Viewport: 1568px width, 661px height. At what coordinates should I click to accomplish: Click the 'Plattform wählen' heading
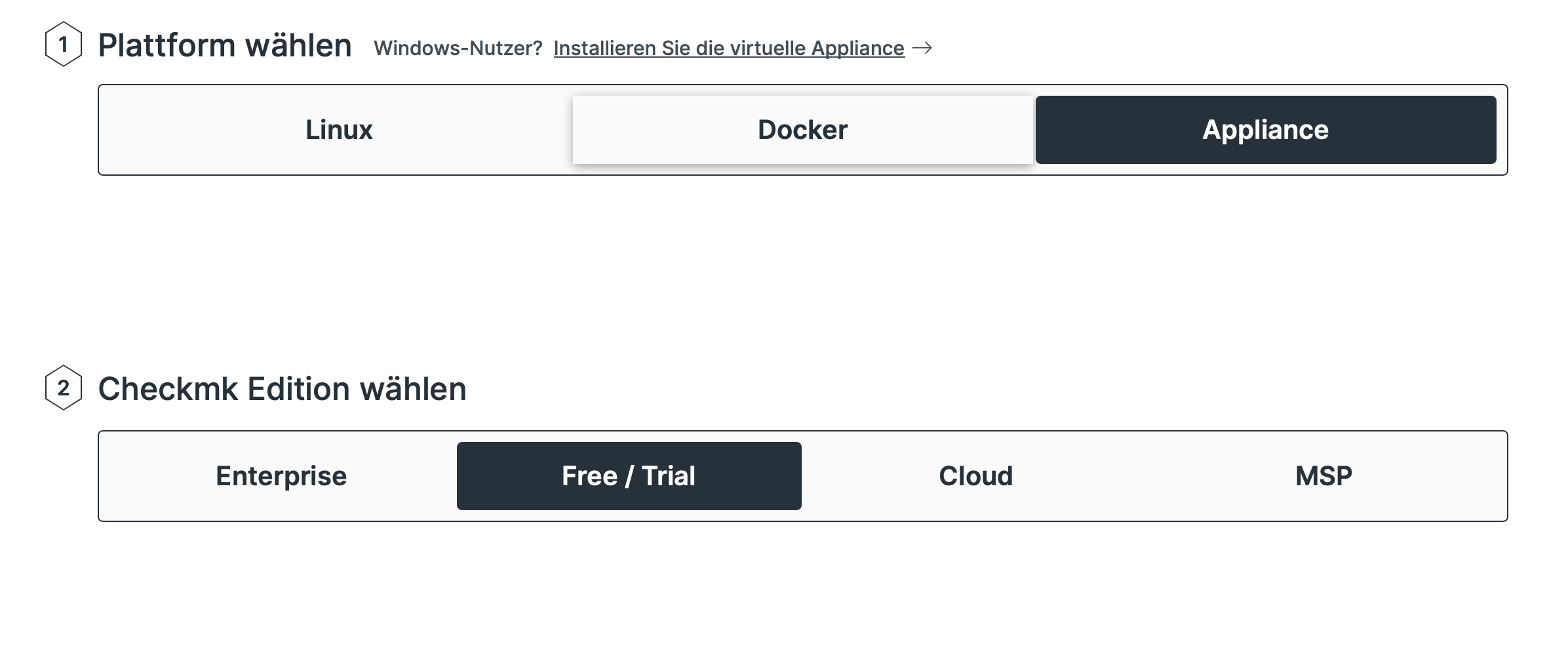pos(225,45)
